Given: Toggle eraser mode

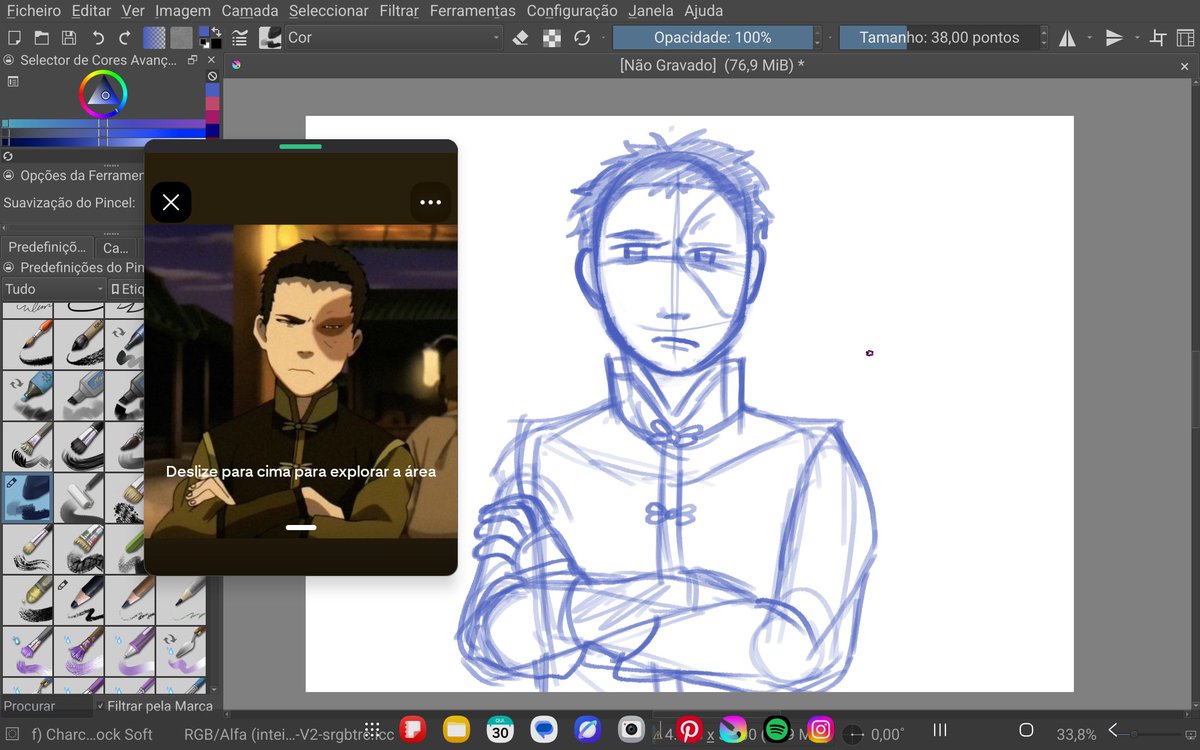Looking at the screenshot, I should click(x=520, y=38).
